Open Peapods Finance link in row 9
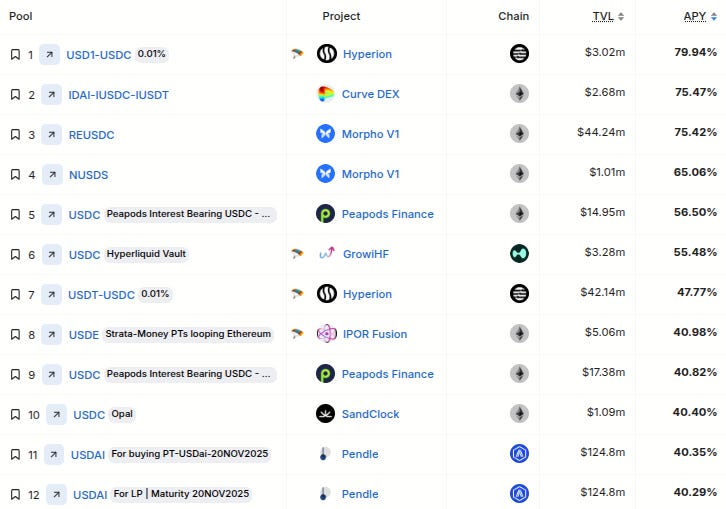The height and width of the screenshot is (509, 726). coord(388,374)
